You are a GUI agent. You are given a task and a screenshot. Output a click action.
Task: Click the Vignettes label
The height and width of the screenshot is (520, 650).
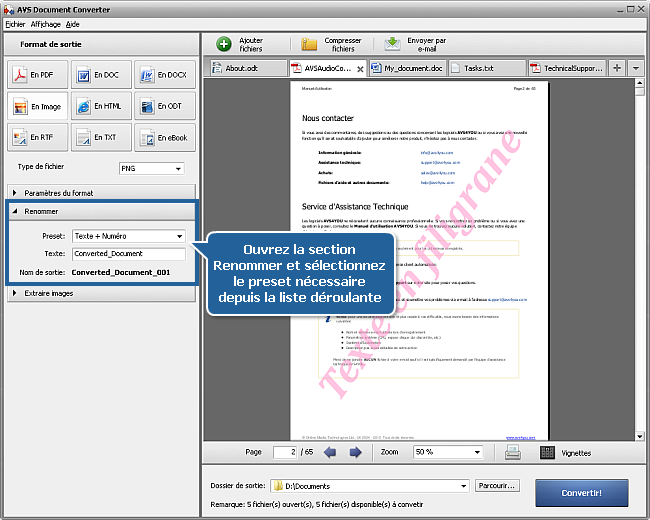click(576, 453)
